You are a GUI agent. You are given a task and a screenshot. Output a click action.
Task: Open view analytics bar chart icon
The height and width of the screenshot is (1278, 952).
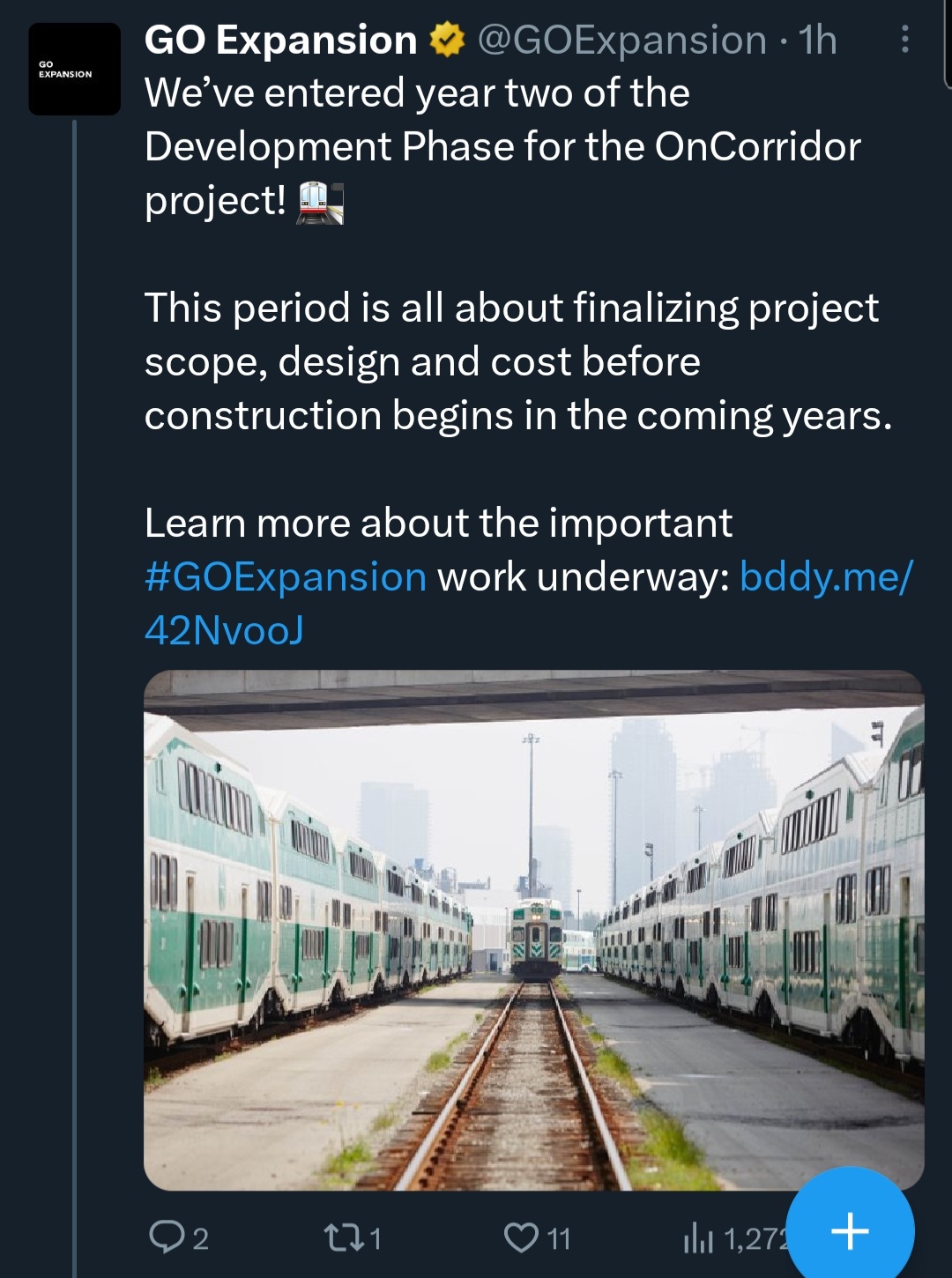[x=698, y=1237]
